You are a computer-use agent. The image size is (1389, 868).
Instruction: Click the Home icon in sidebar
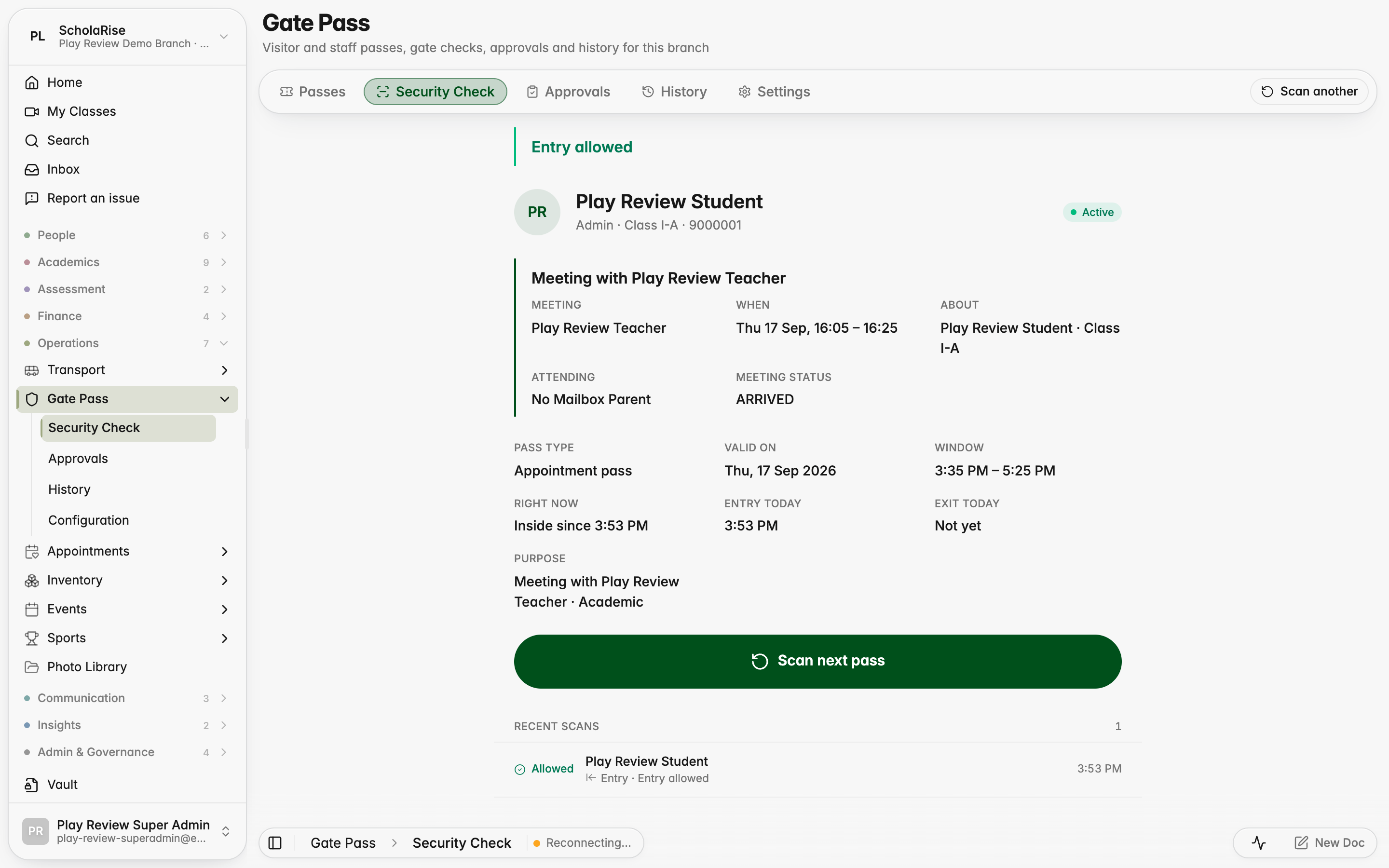32,82
